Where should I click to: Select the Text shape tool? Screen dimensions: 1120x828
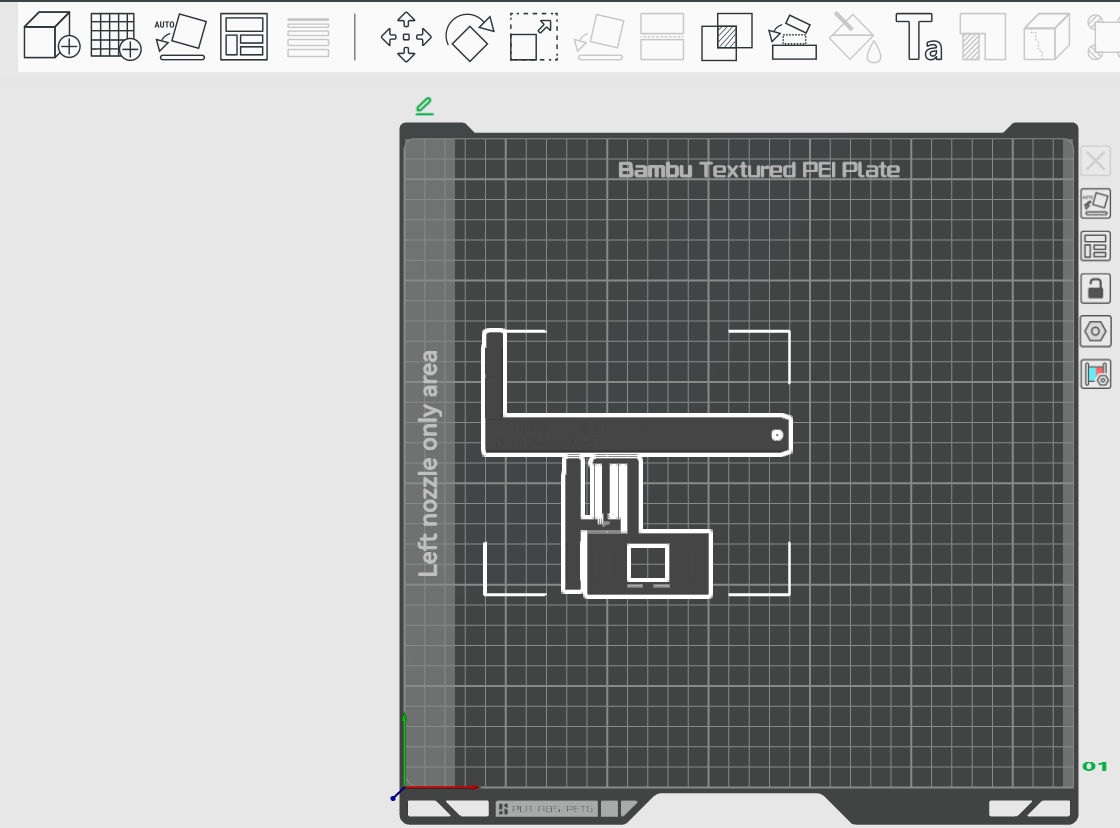pos(919,36)
